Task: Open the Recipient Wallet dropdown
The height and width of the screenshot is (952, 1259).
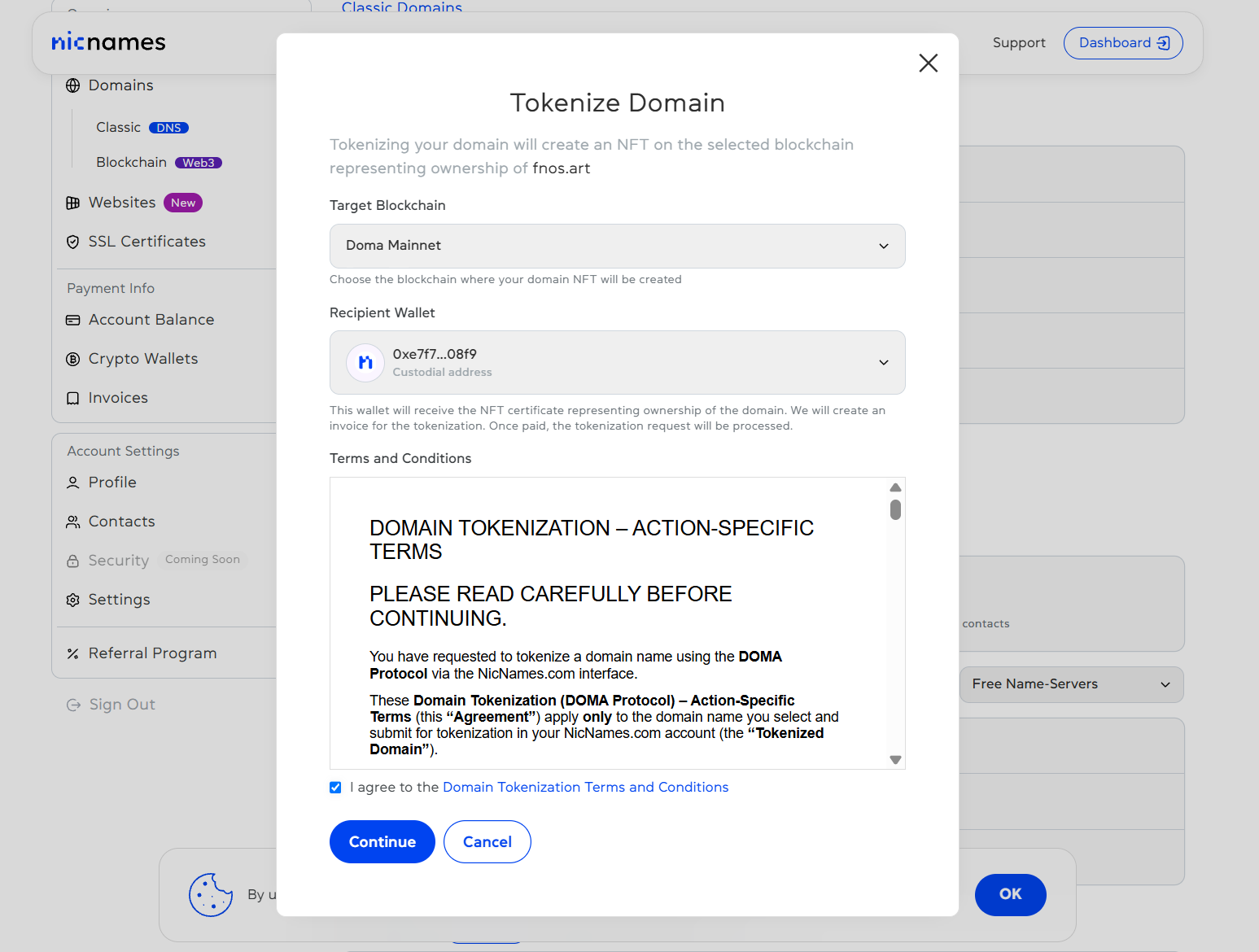Action: click(x=618, y=363)
